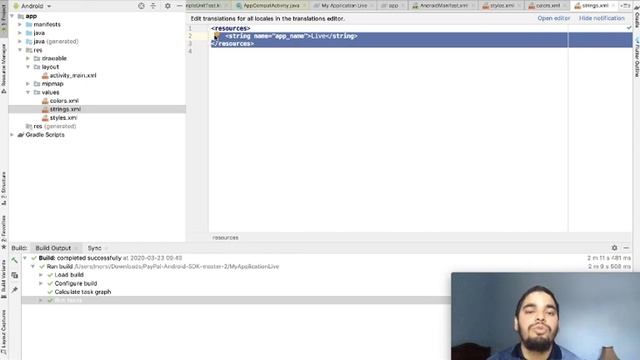Click the intention bulb icon on line 2
This screenshot has width=640, height=360.
point(217,36)
